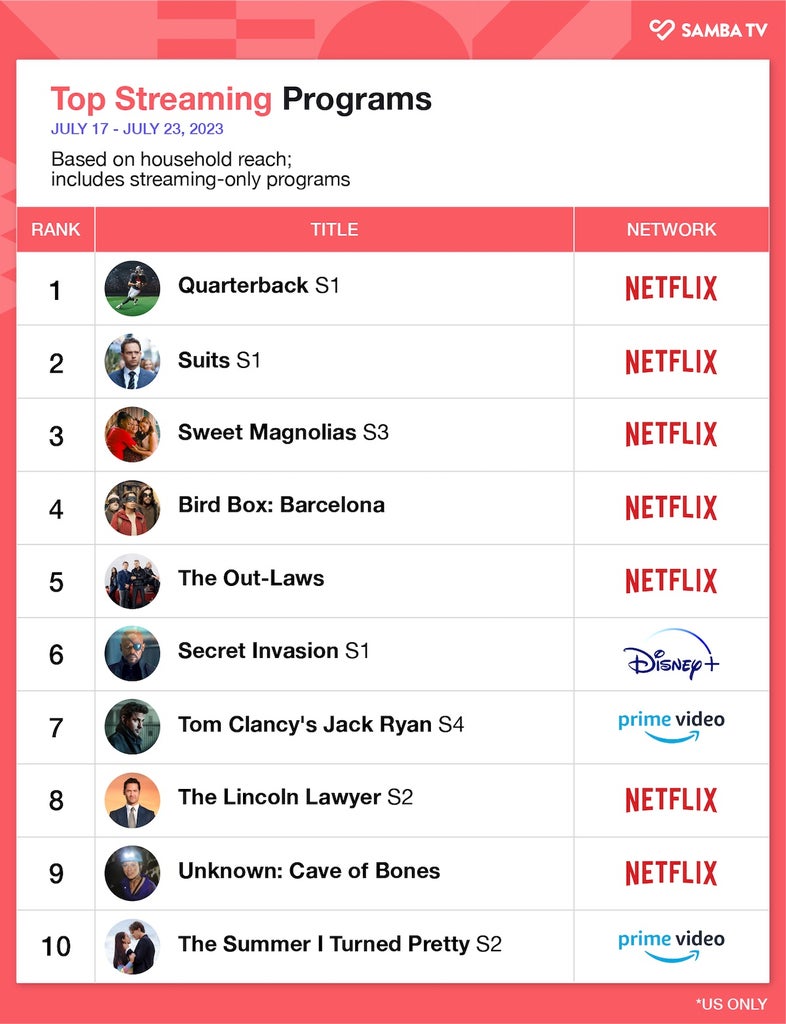
Task: Select the TITLE column header
Action: pos(334,229)
